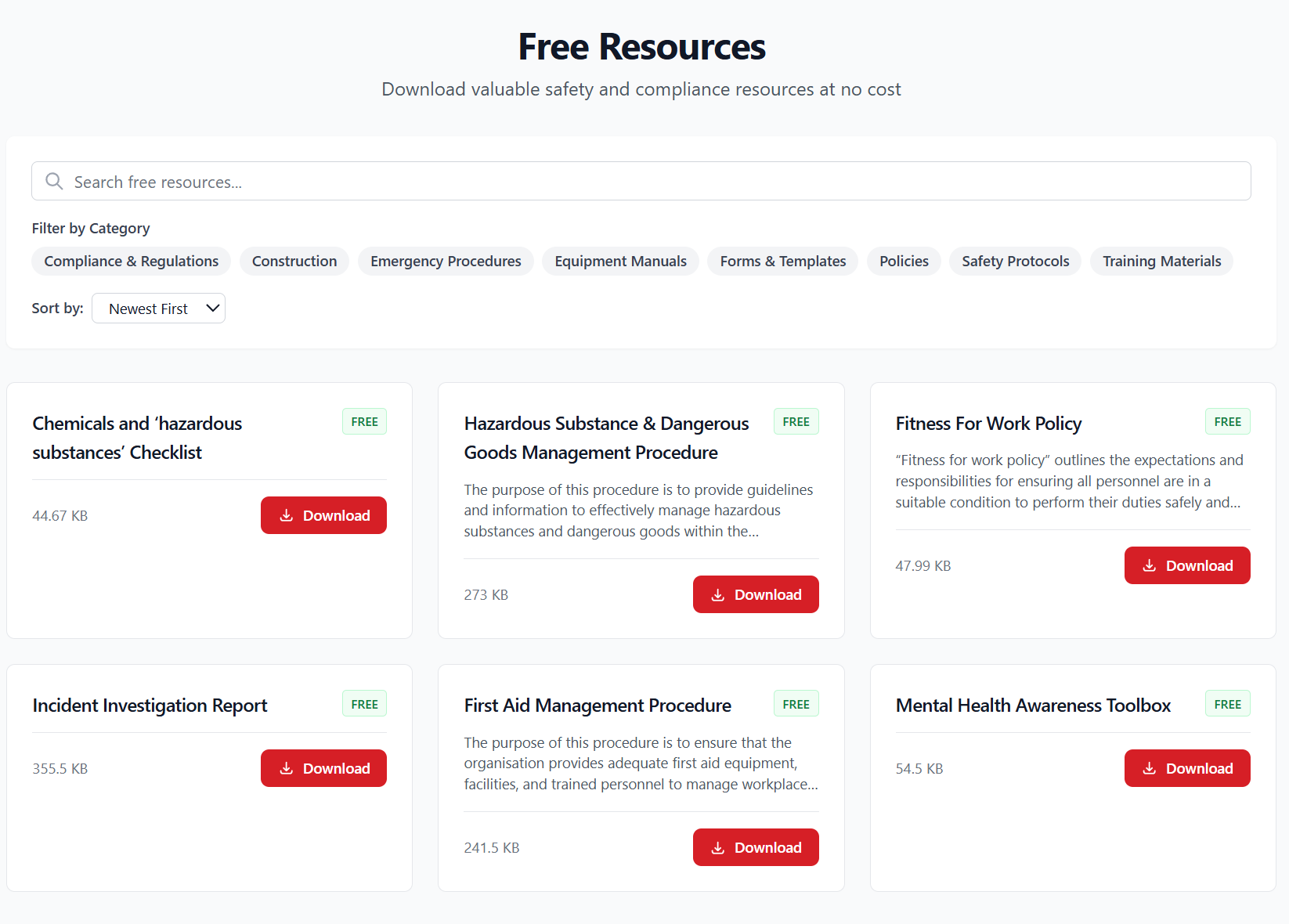
Task: Click the FREE badge on Chemicals checklist
Action: click(x=364, y=421)
